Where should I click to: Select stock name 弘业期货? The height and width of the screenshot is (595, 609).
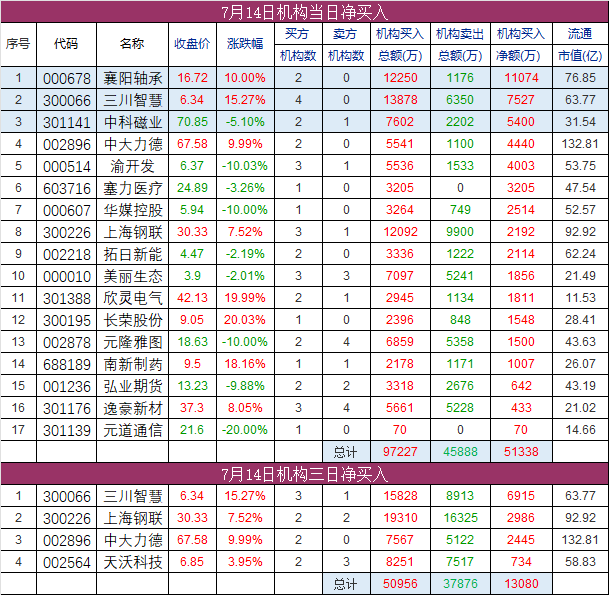(x=132, y=386)
